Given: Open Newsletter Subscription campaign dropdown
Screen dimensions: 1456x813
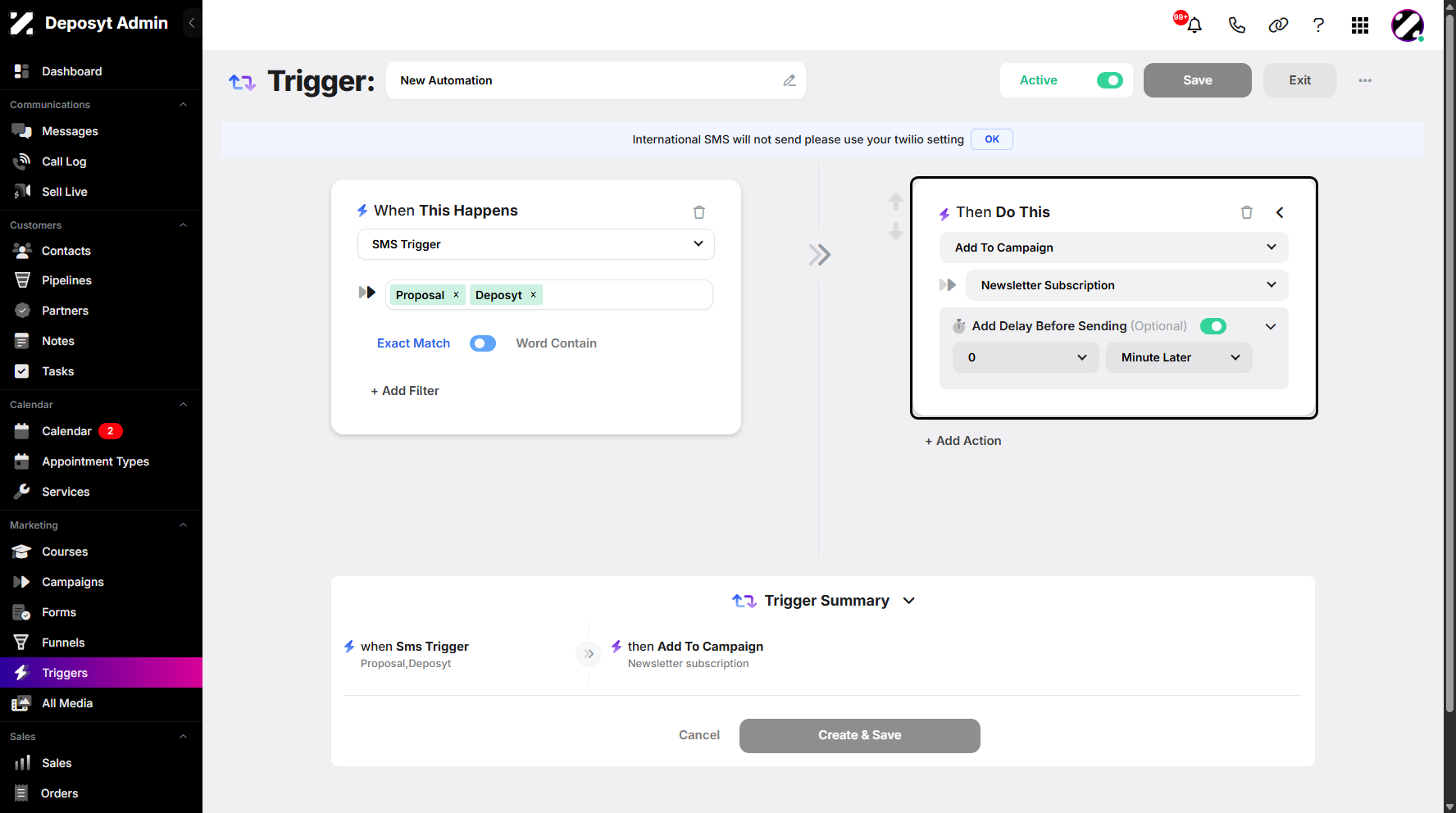Looking at the screenshot, I should pos(1127,285).
